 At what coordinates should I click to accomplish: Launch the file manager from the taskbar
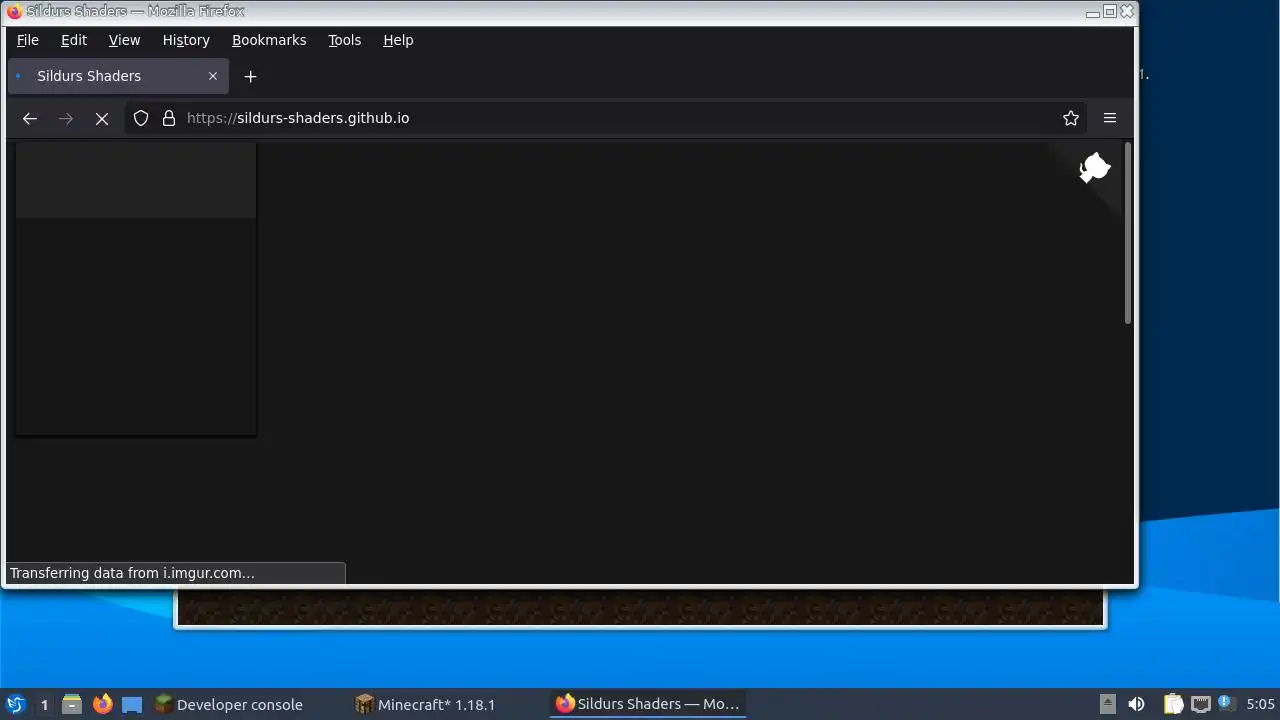click(x=72, y=705)
